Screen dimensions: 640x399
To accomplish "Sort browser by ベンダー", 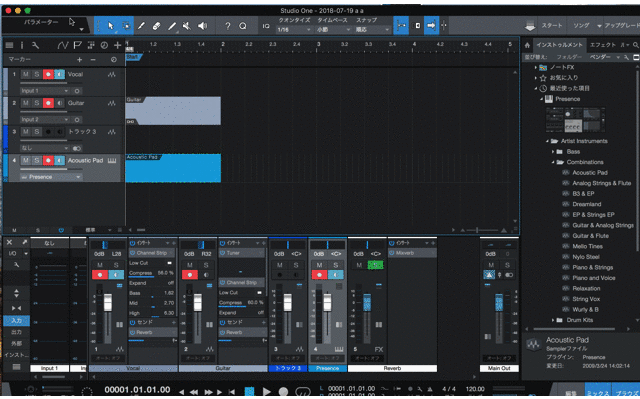I will tap(600, 57).
